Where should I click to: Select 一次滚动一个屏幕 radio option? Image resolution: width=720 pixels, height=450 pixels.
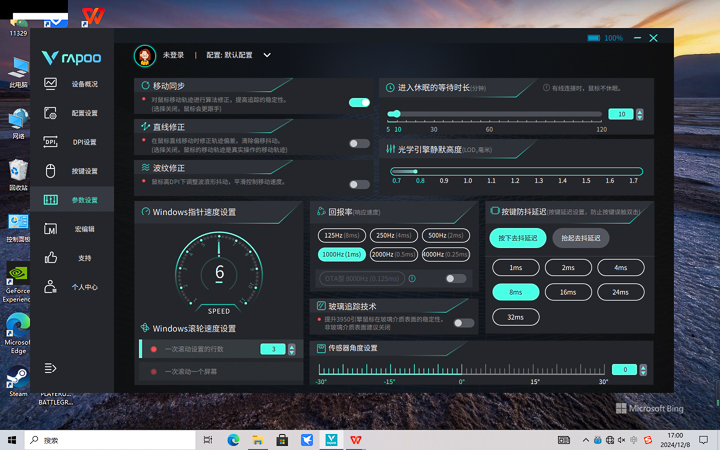(x=154, y=371)
